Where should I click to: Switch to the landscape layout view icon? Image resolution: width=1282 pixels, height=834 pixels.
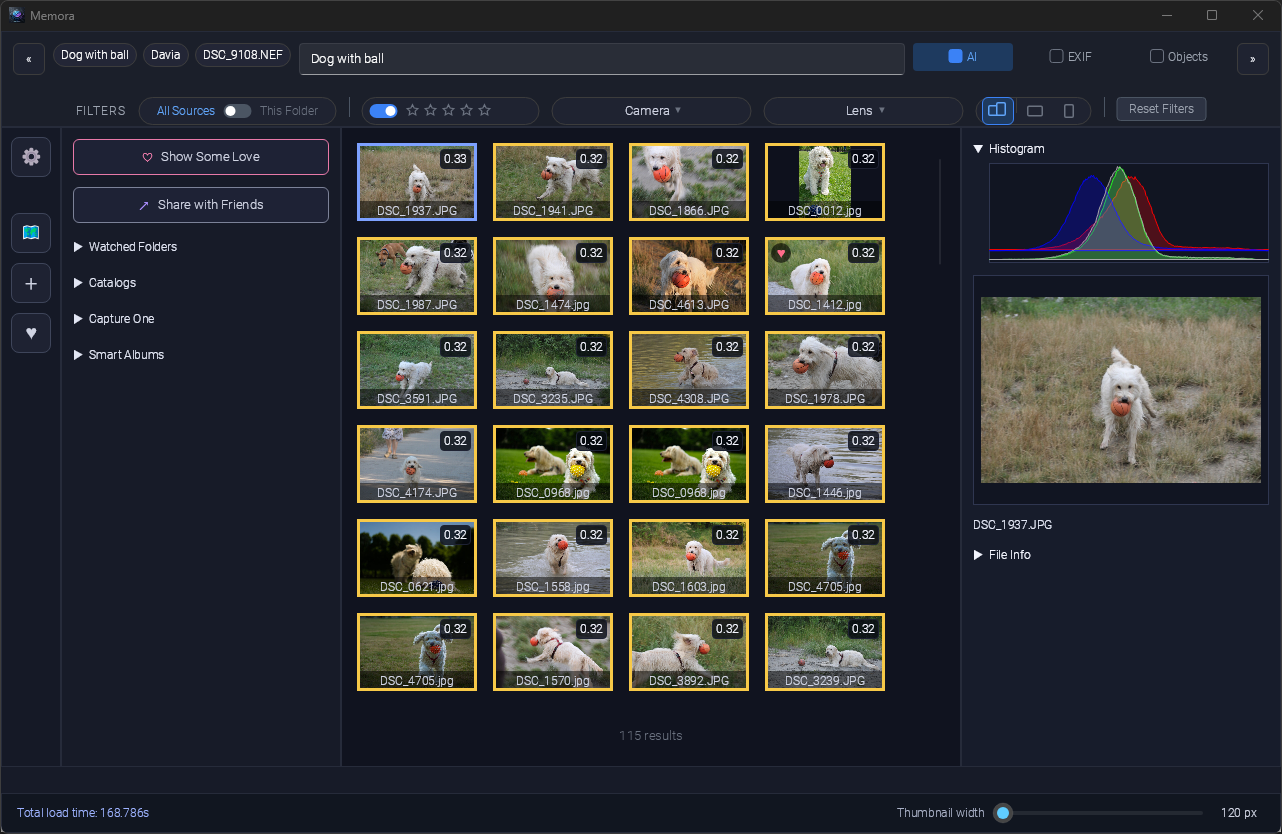click(1034, 110)
